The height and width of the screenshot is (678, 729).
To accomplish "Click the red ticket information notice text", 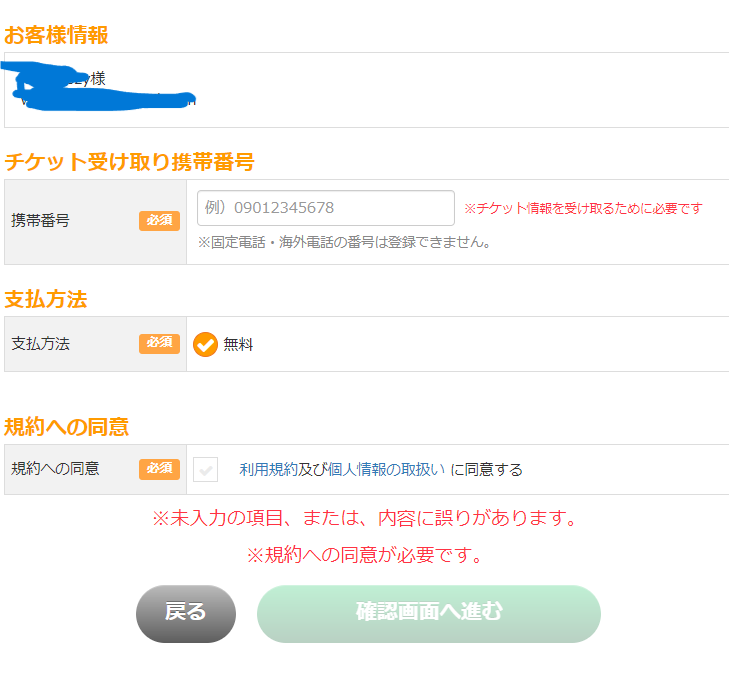I will pyautogui.click(x=583, y=208).
